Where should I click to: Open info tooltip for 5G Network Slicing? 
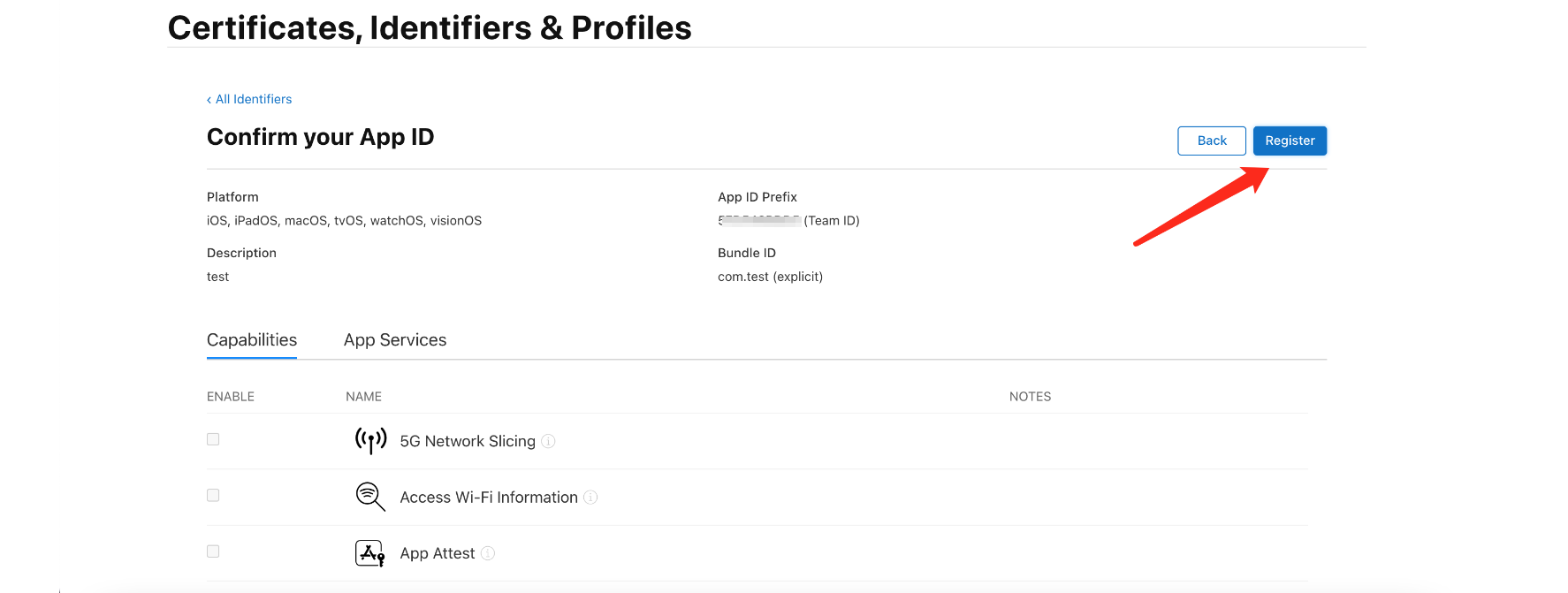coord(548,441)
